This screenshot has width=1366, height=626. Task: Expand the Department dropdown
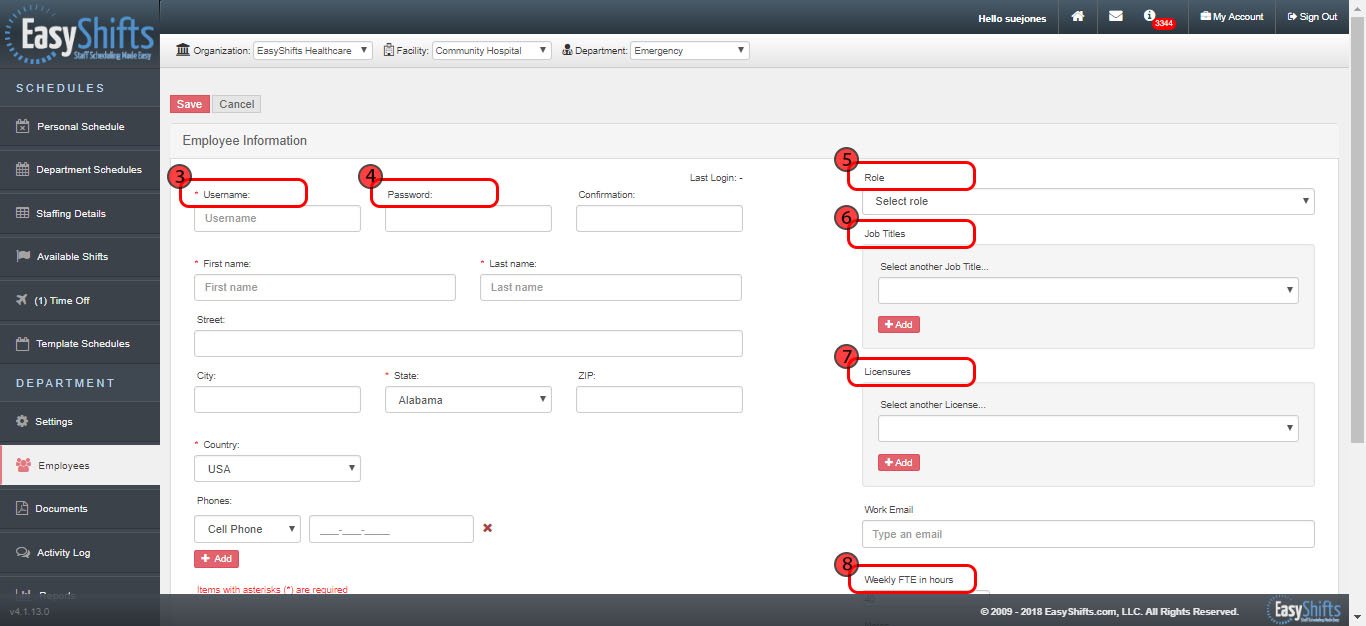(x=689, y=50)
